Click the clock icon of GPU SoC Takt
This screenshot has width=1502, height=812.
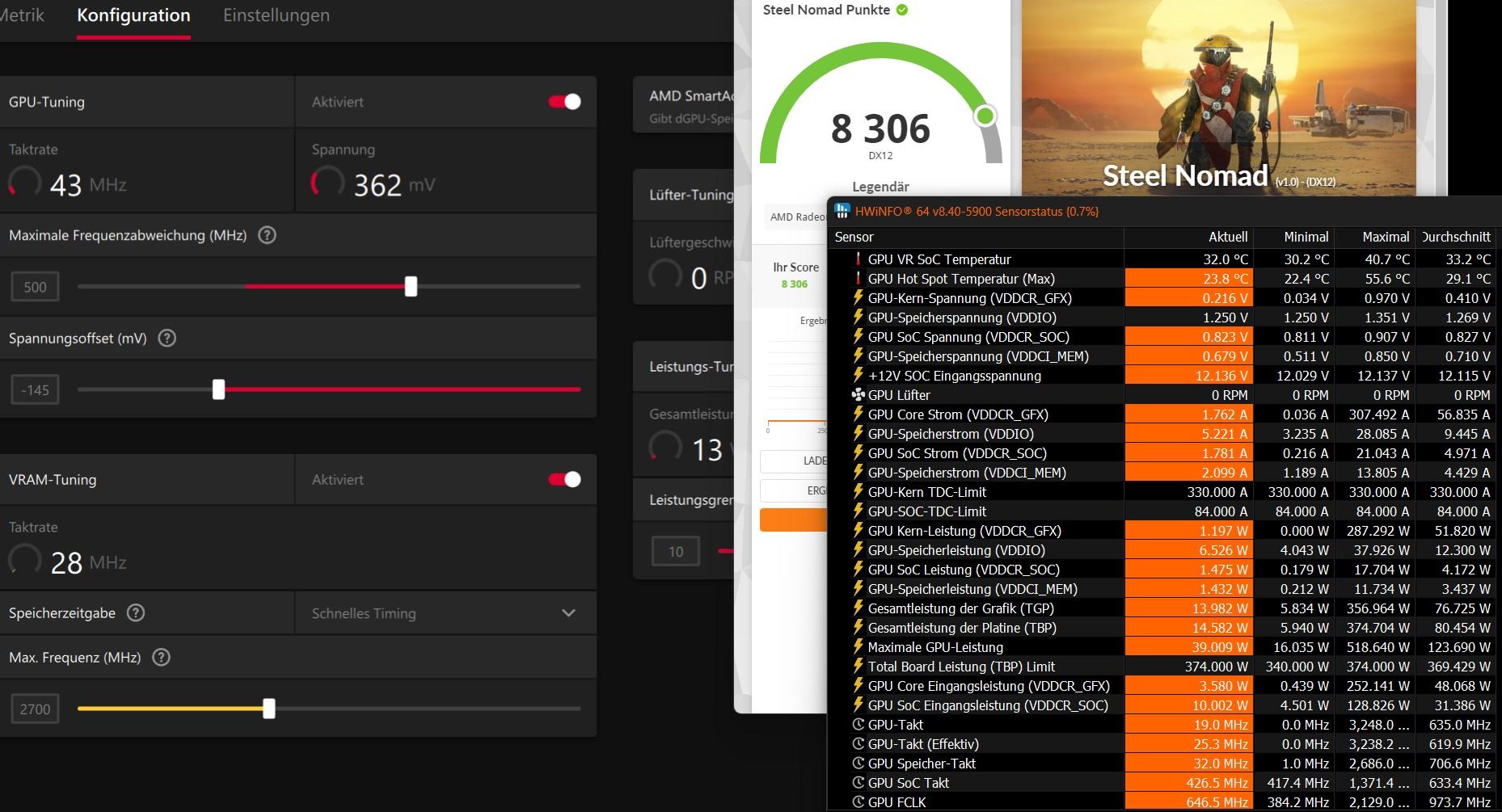pos(859,782)
